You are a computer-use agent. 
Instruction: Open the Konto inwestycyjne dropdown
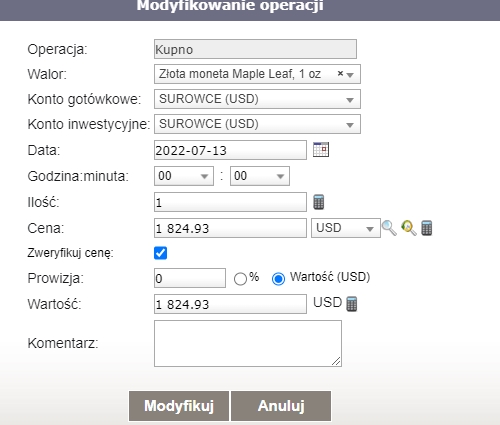pyautogui.click(x=257, y=124)
